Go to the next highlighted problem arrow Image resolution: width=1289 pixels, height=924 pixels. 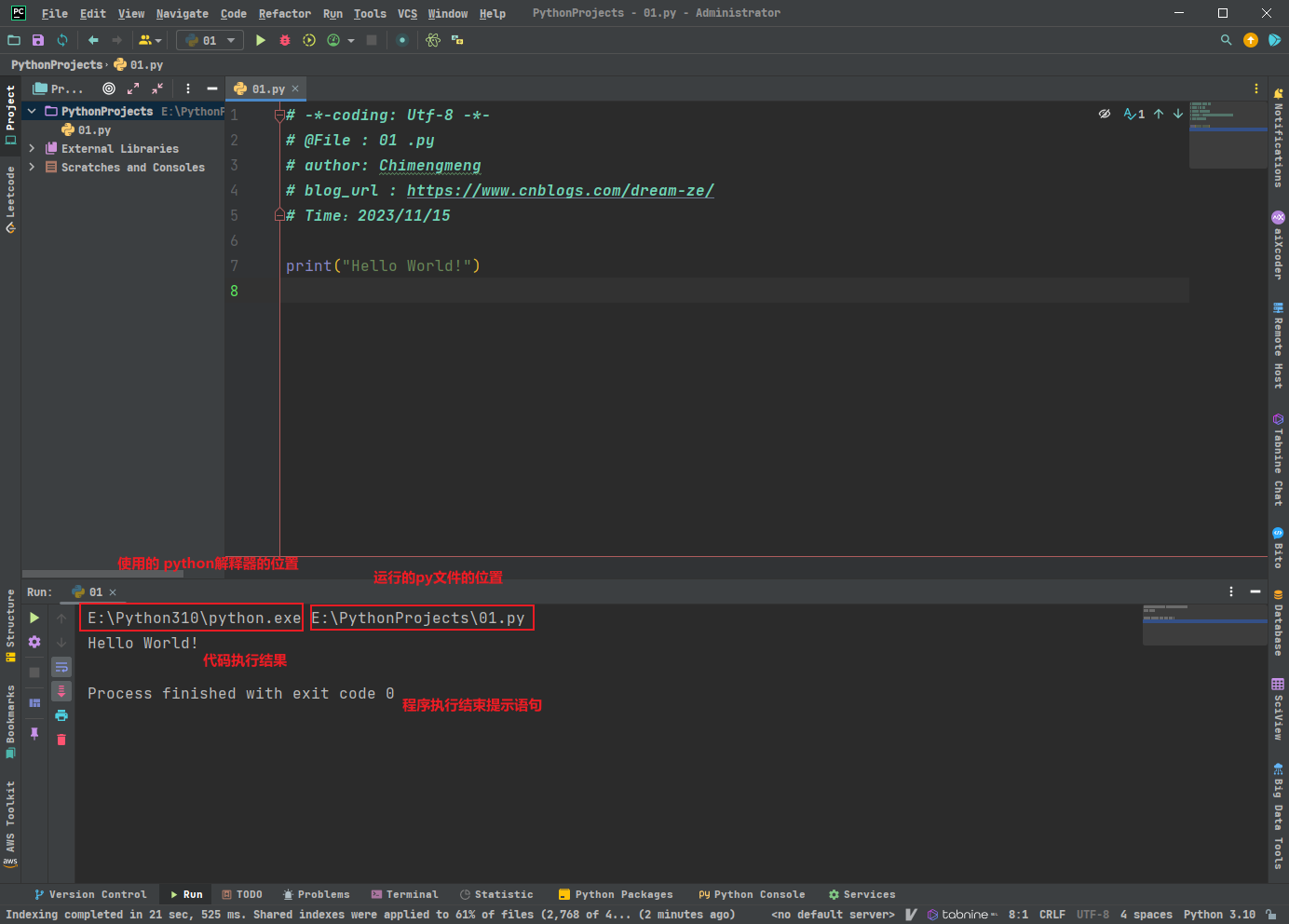click(1178, 114)
